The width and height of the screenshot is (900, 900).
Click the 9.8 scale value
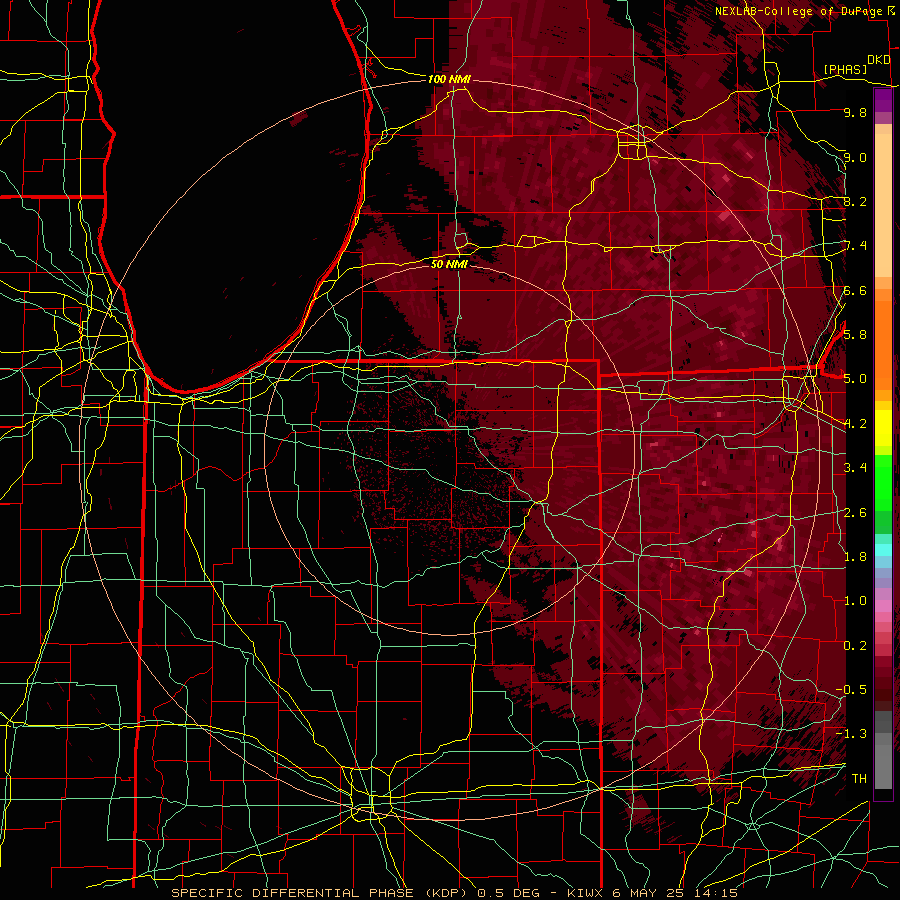point(855,113)
